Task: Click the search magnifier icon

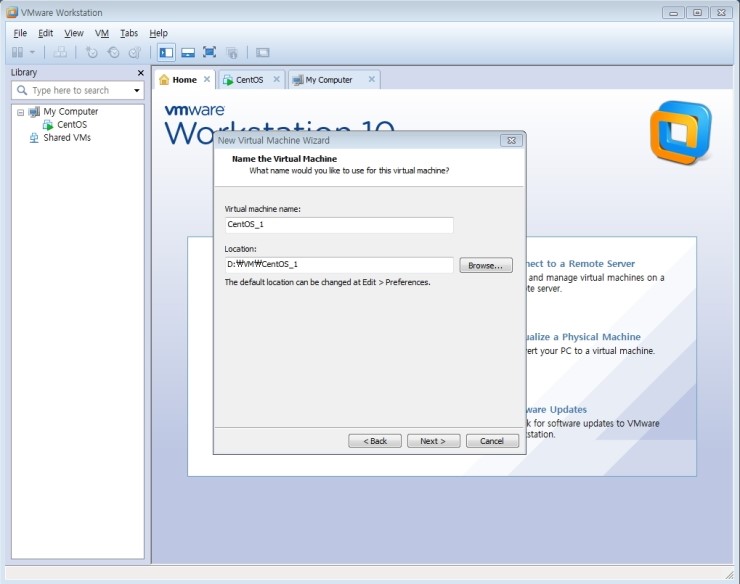Action: click(x=22, y=90)
